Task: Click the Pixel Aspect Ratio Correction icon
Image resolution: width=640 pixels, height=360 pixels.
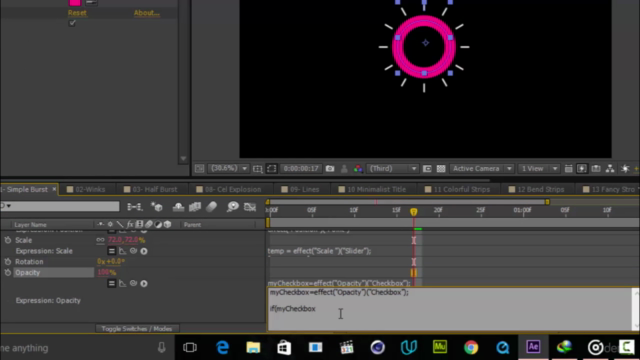Action: click(568, 169)
